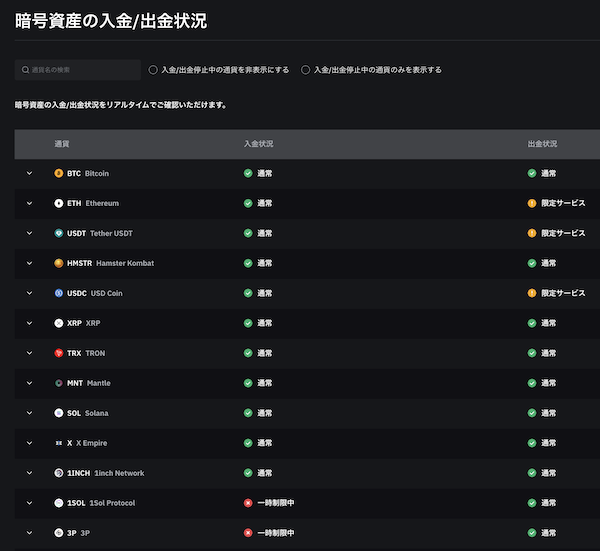Click 3P 一時制限中 deposit status text
This screenshot has width=600, height=551.
pyautogui.click(x=276, y=533)
